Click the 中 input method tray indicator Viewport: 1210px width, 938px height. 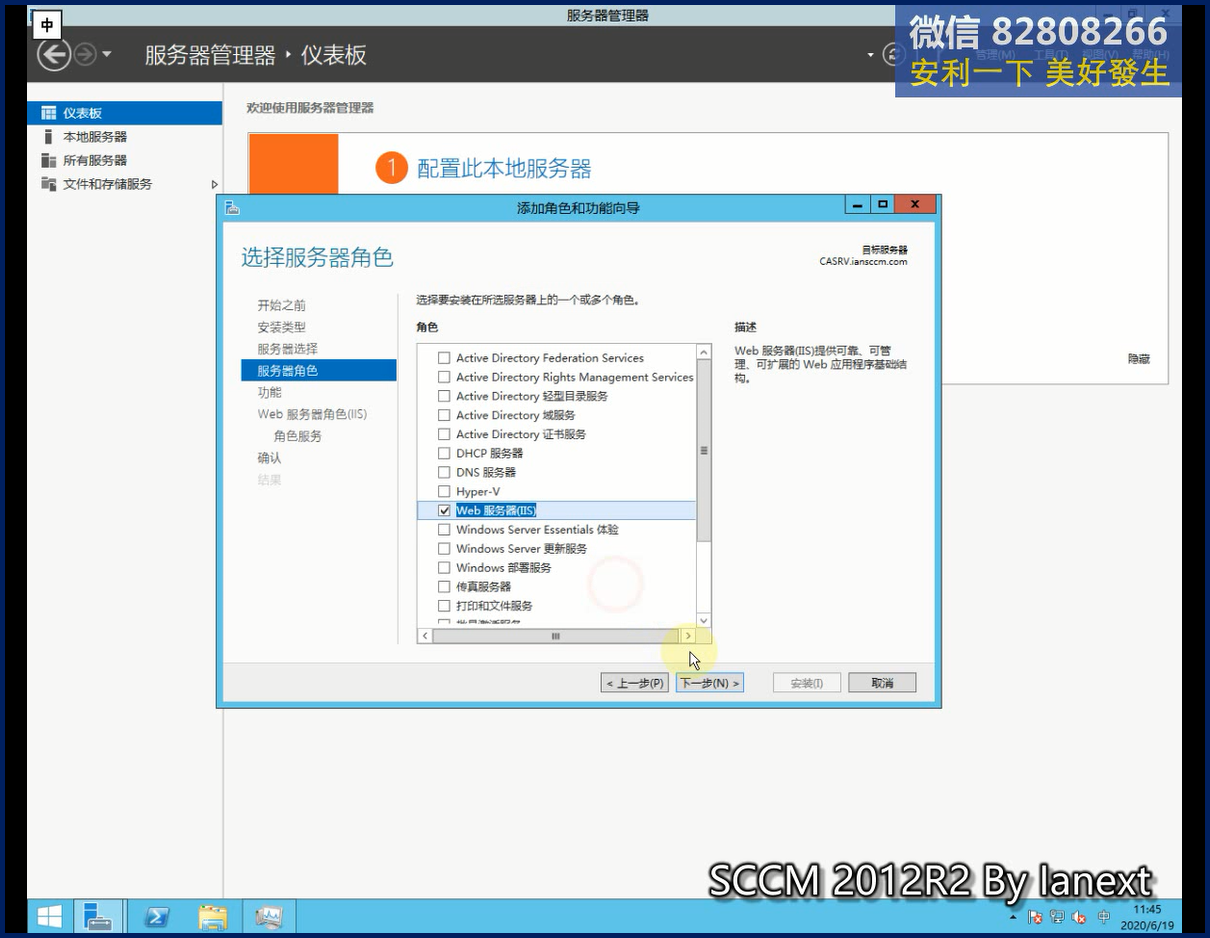1104,917
